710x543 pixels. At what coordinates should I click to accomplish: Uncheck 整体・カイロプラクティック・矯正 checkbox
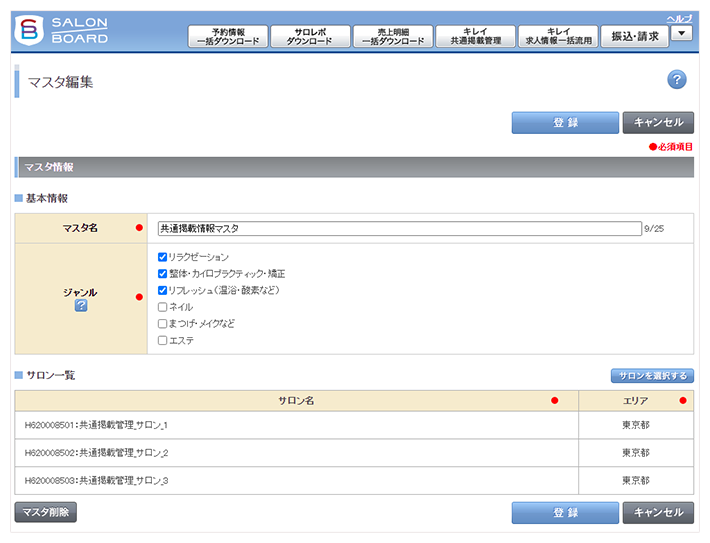click(163, 273)
